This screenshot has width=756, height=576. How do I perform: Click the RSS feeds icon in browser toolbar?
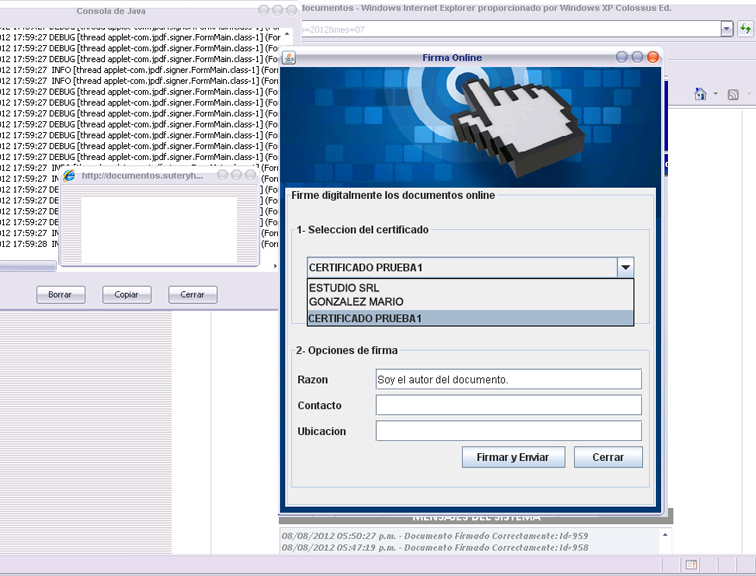(x=733, y=94)
